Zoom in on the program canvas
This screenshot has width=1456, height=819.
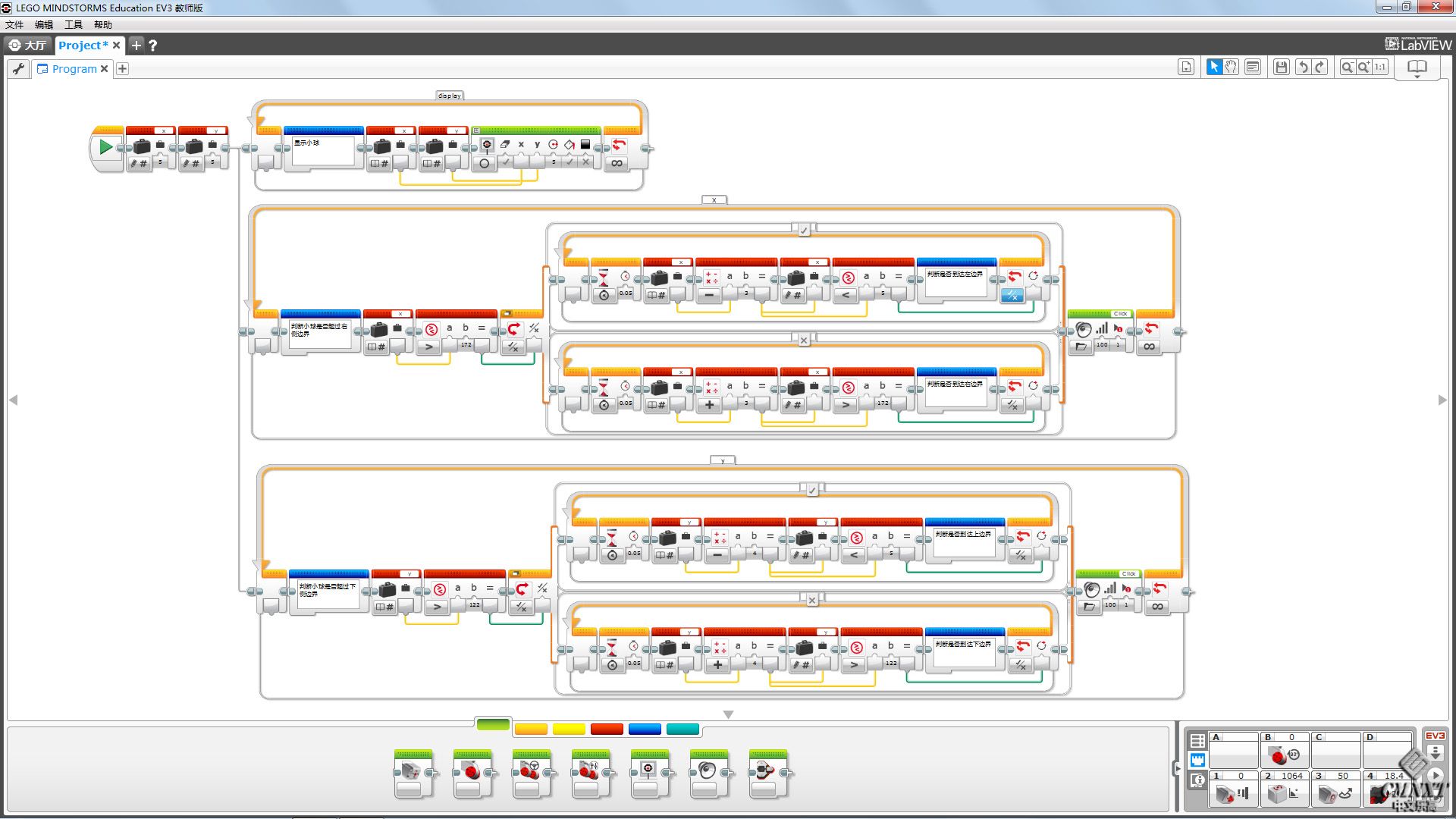click(x=1363, y=67)
